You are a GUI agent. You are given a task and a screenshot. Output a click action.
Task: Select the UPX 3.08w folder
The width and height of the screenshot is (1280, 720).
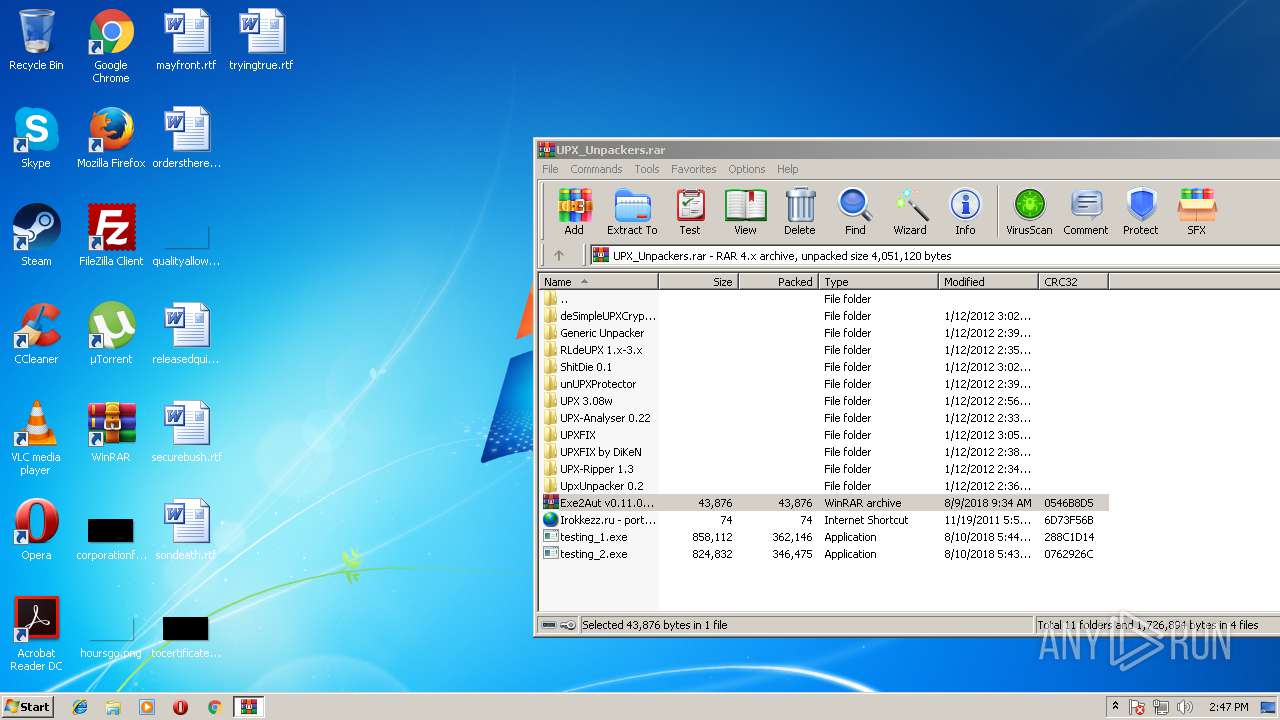[x=823, y=401]
